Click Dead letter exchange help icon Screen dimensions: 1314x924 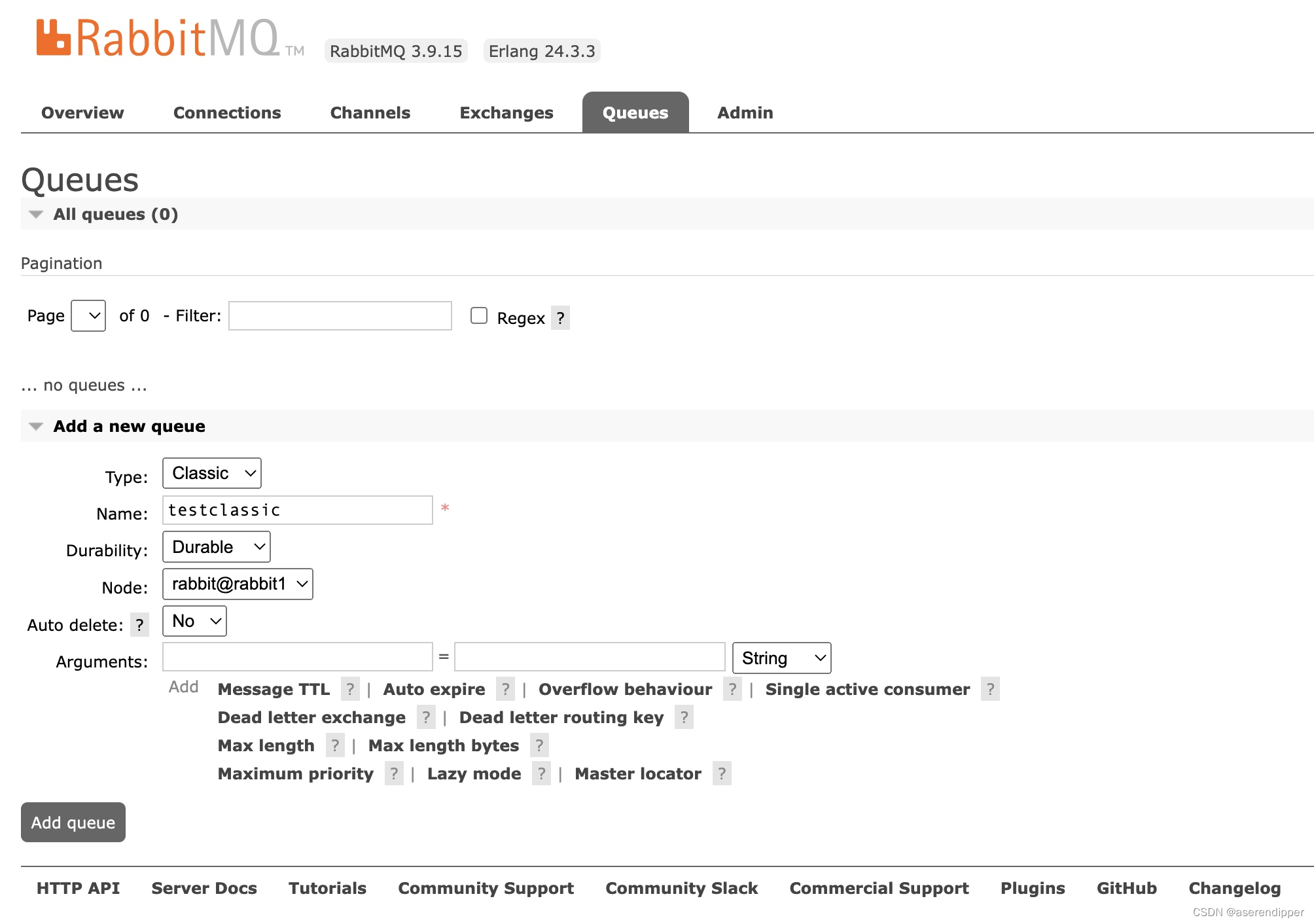[425, 717]
